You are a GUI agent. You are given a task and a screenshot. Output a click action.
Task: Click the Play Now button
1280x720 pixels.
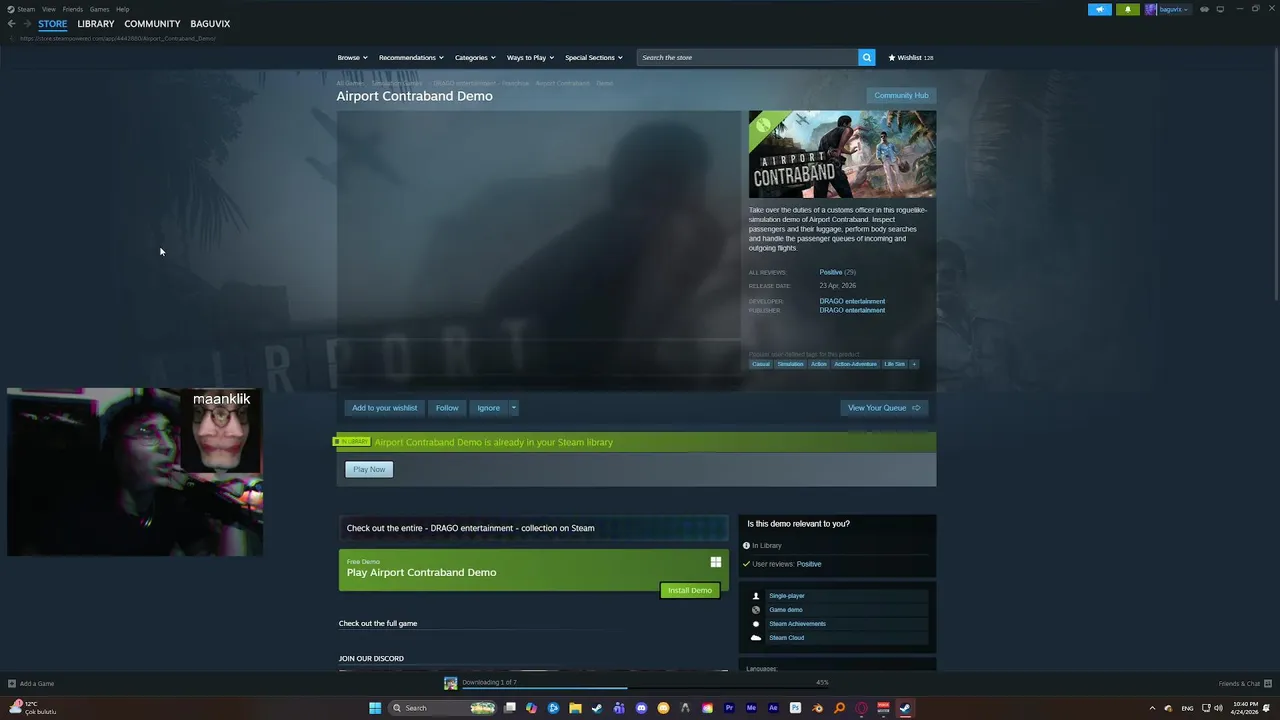tap(369, 469)
